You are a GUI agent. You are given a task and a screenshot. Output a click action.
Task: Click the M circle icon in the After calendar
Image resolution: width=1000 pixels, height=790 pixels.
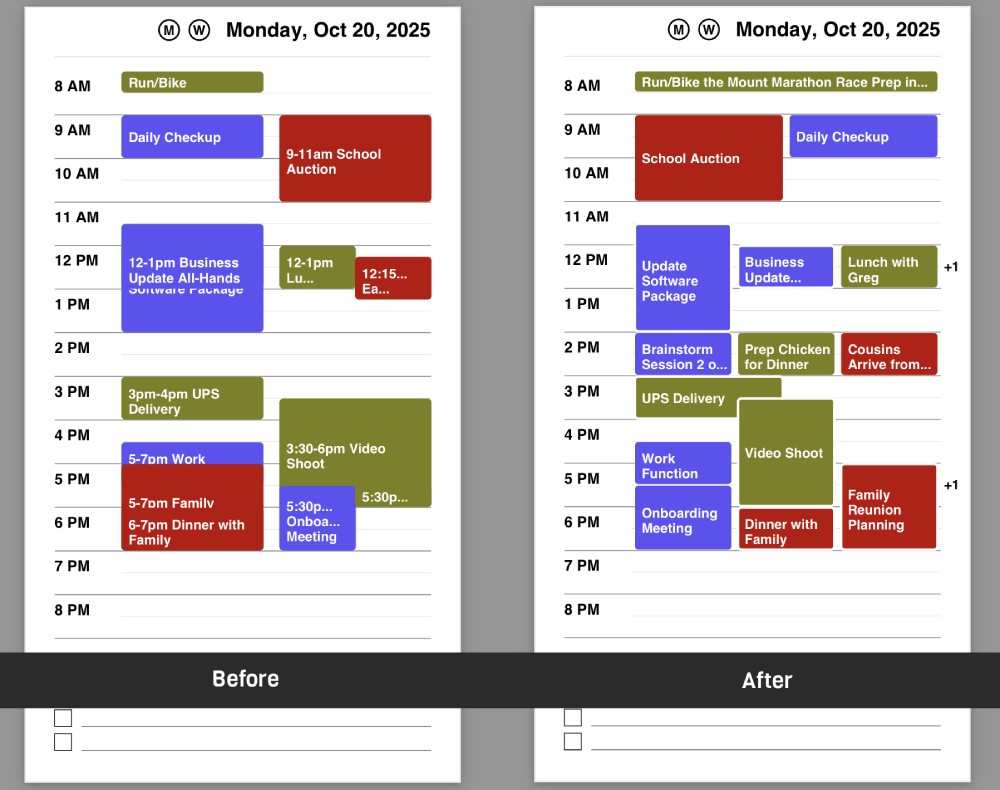679,30
